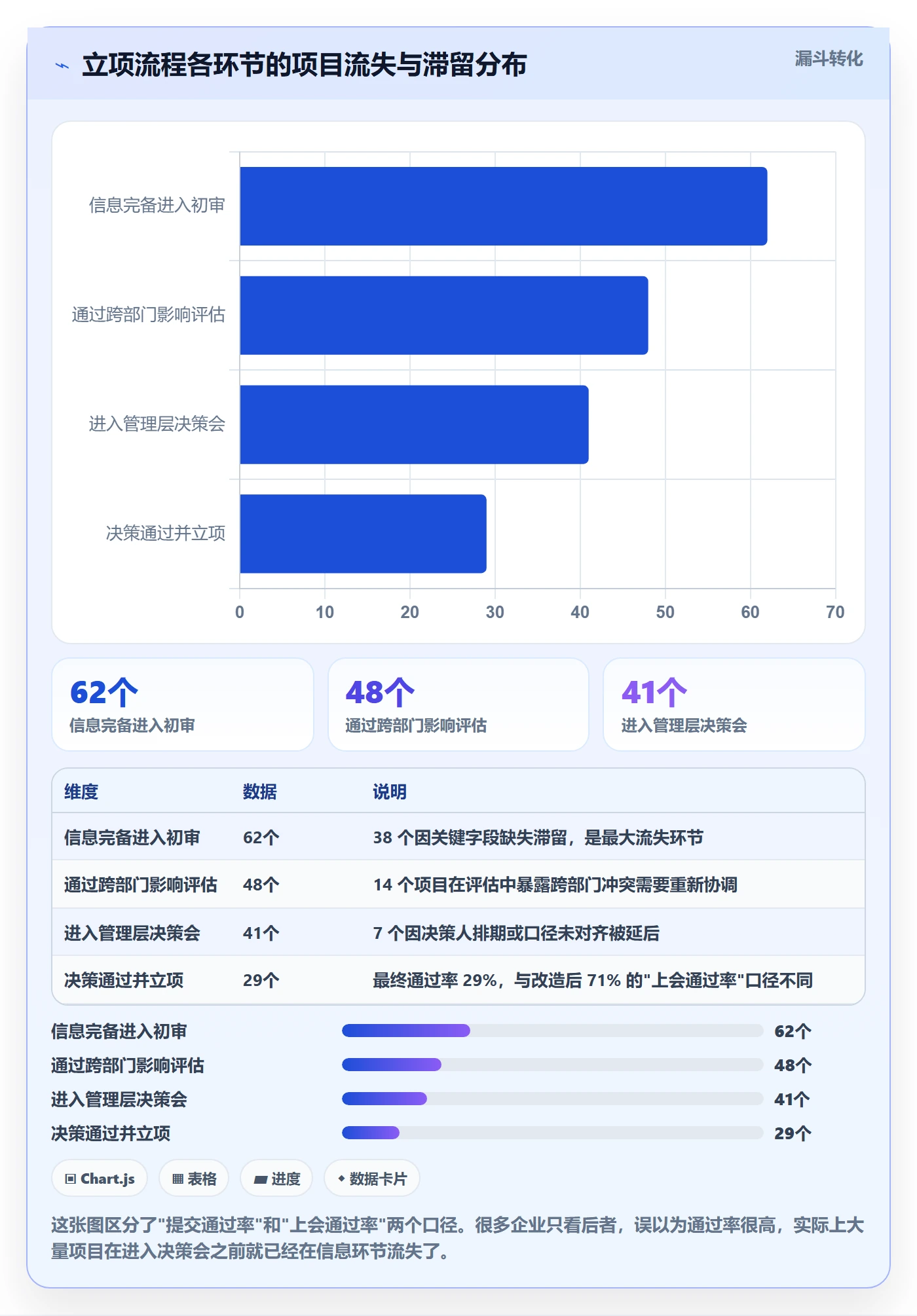Screen dimensions: 917x1316
Task: Click the 41个 cell in the table's 数据 column
Action: coord(261,932)
